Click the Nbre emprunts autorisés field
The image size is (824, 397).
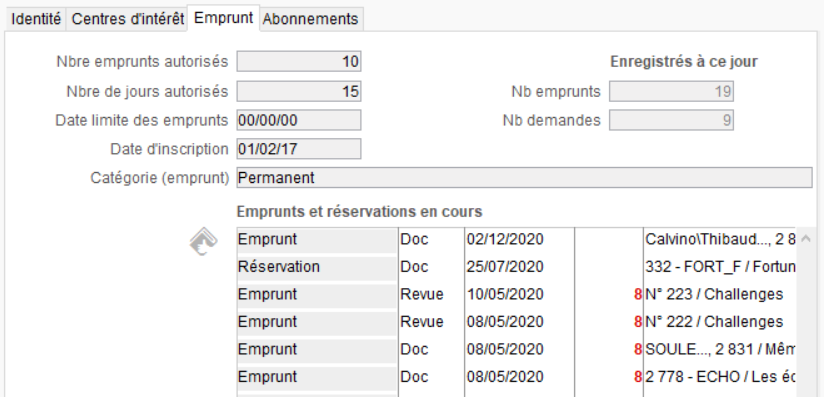tap(298, 62)
